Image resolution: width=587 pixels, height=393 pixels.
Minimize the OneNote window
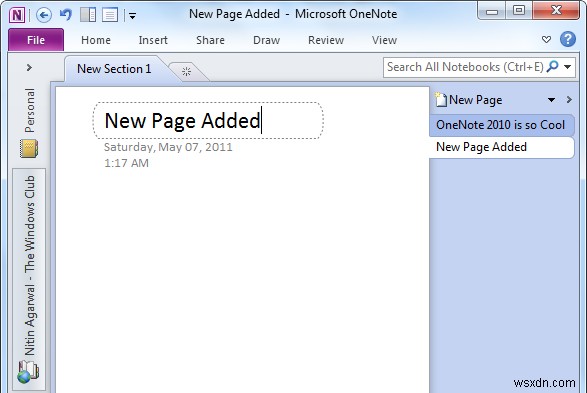[x=492, y=11]
